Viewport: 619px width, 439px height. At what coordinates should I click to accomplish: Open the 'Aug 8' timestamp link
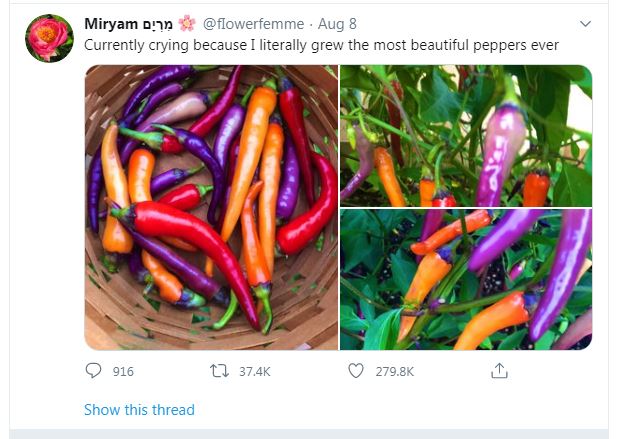tap(336, 23)
